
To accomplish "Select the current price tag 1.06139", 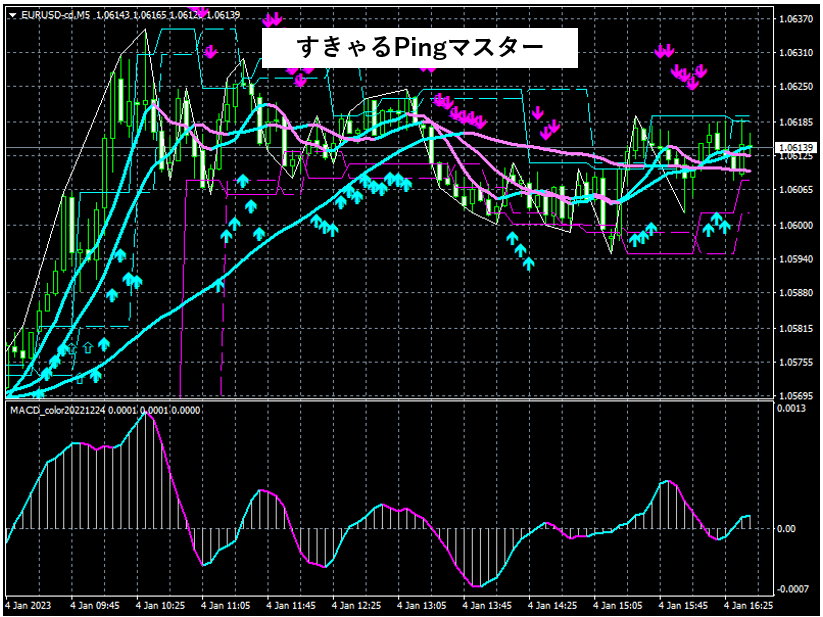I will tap(796, 147).
